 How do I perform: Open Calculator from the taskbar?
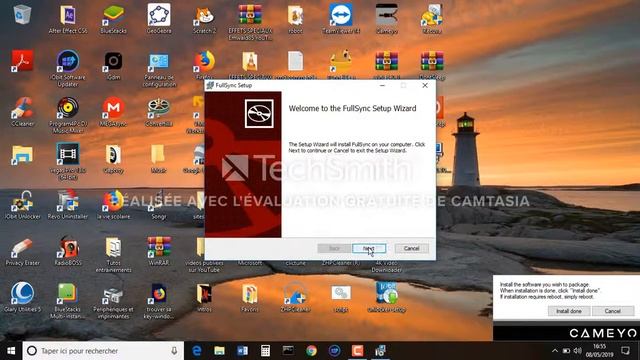click(265, 351)
